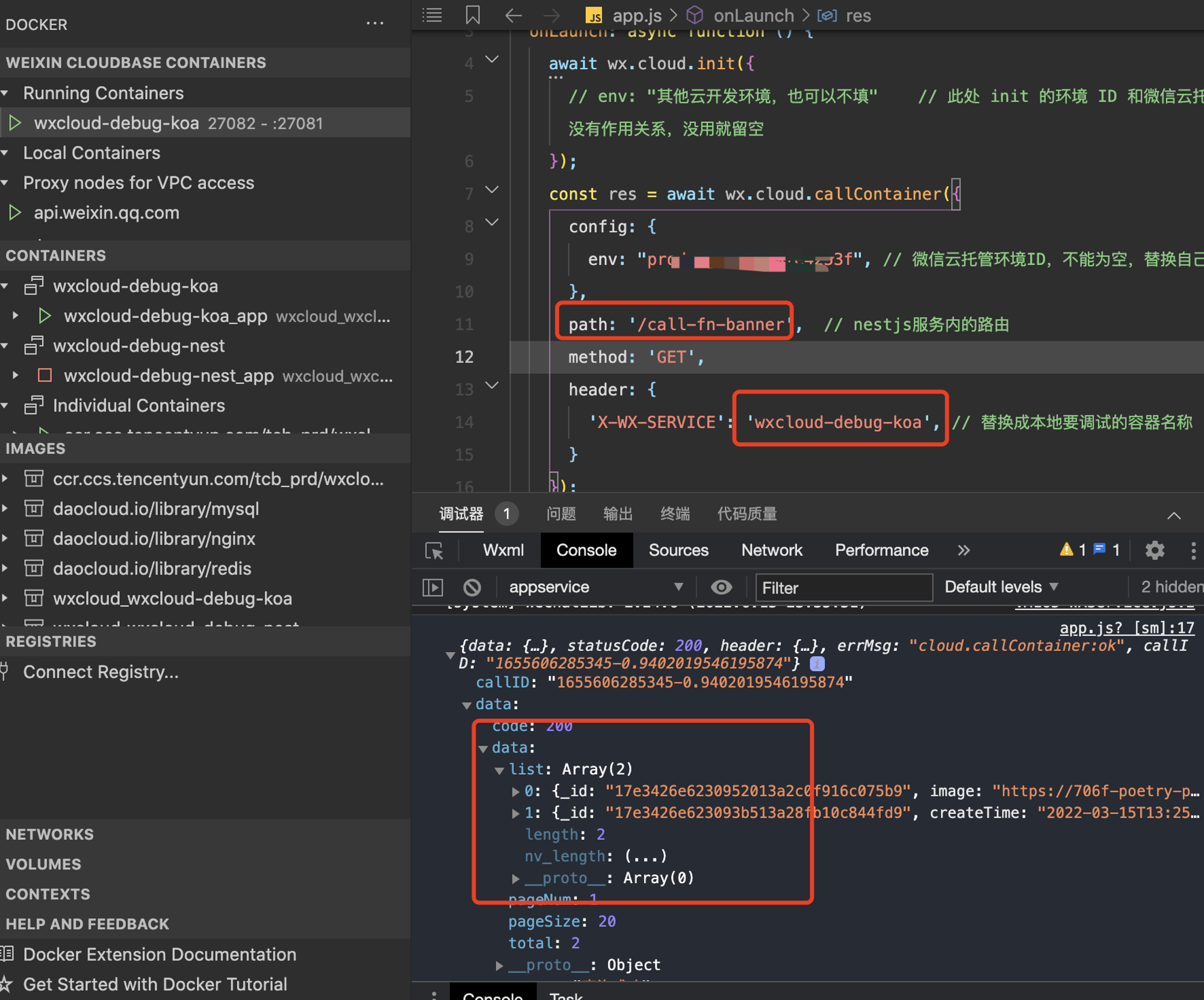Click Connect Registry link
The height and width of the screenshot is (1000, 1204).
pyautogui.click(x=101, y=672)
